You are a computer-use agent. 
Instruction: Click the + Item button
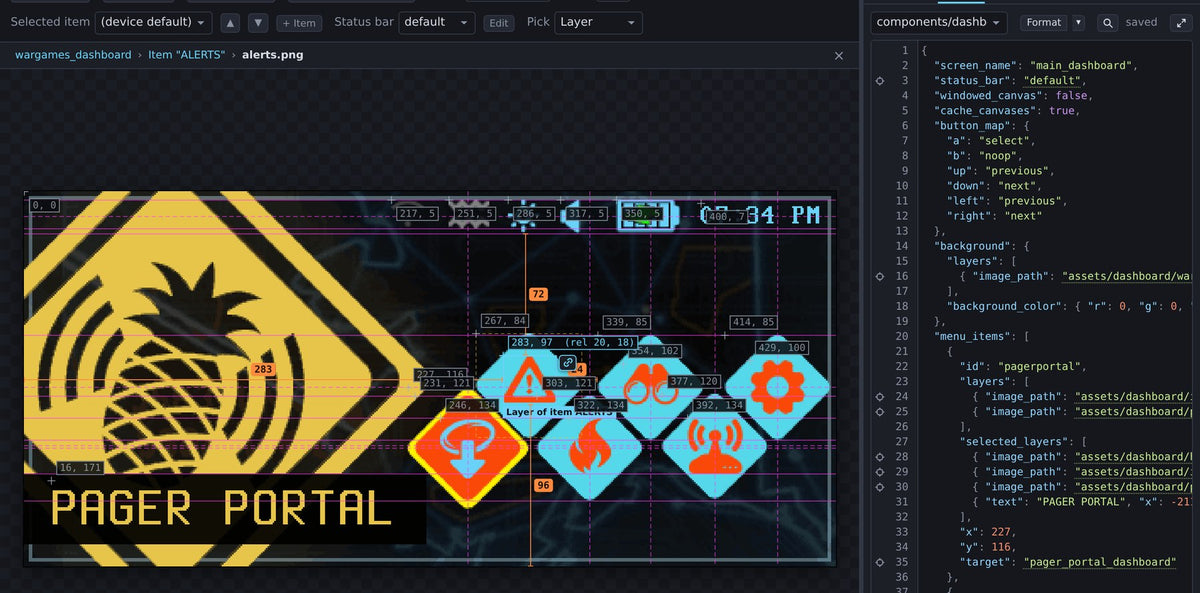click(x=299, y=23)
